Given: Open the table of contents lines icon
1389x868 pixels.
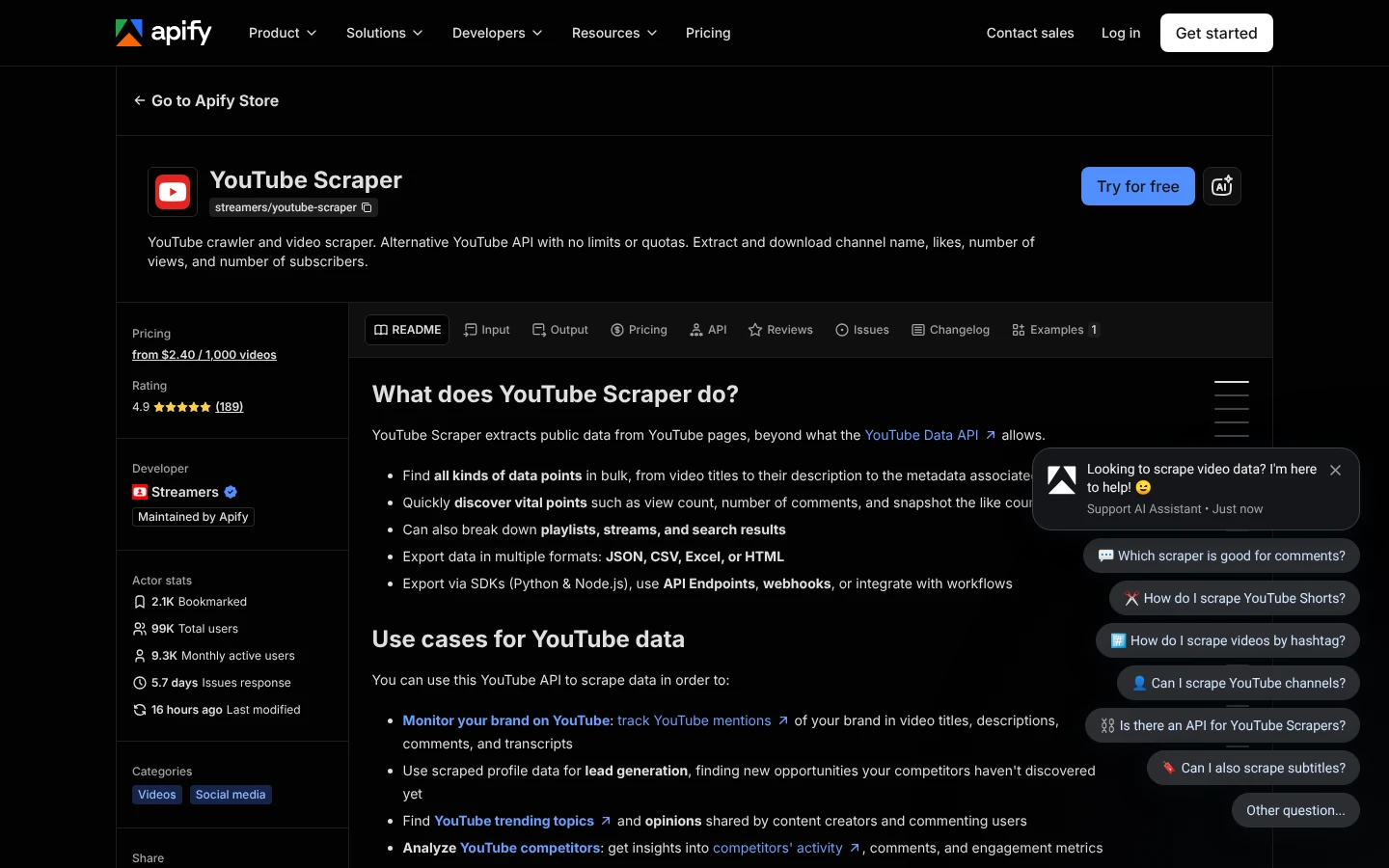Looking at the screenshot, I should pos(1232,409).
